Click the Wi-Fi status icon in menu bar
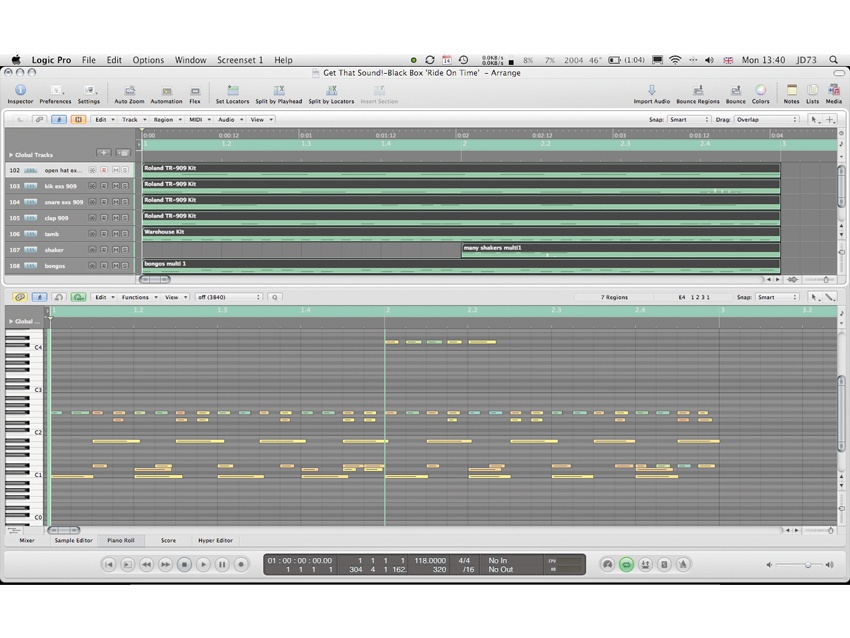Viewport: 850px width, 638px height. (x=675, y=60)
